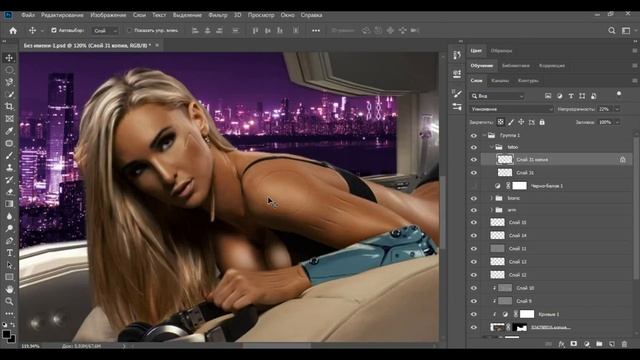
Task: Click the fx layer style icon
Action: click(x=562, y=344)
